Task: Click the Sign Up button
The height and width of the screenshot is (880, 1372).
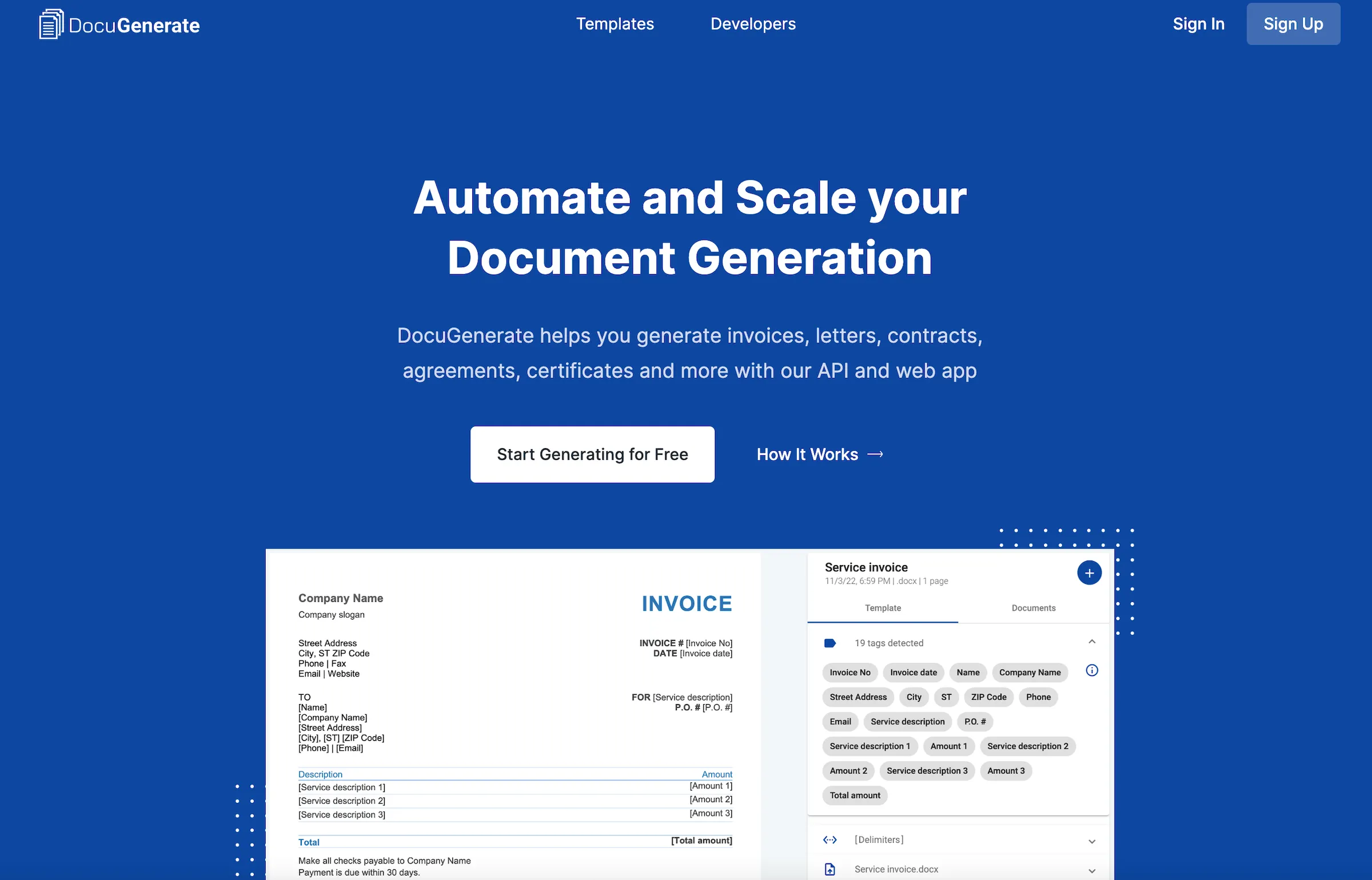Action: click(x=1293, y=24)
